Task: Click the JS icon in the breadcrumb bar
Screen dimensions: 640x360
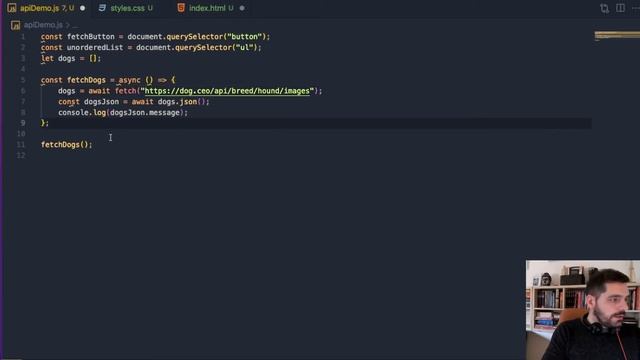Action: (x=16, y=25)
